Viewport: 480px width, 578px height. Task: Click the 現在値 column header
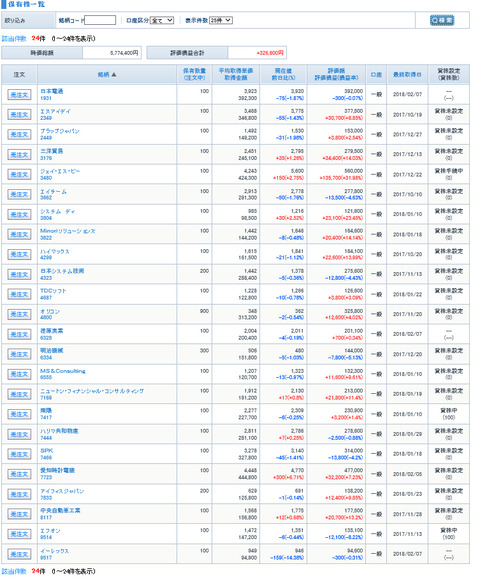[283, 74]
